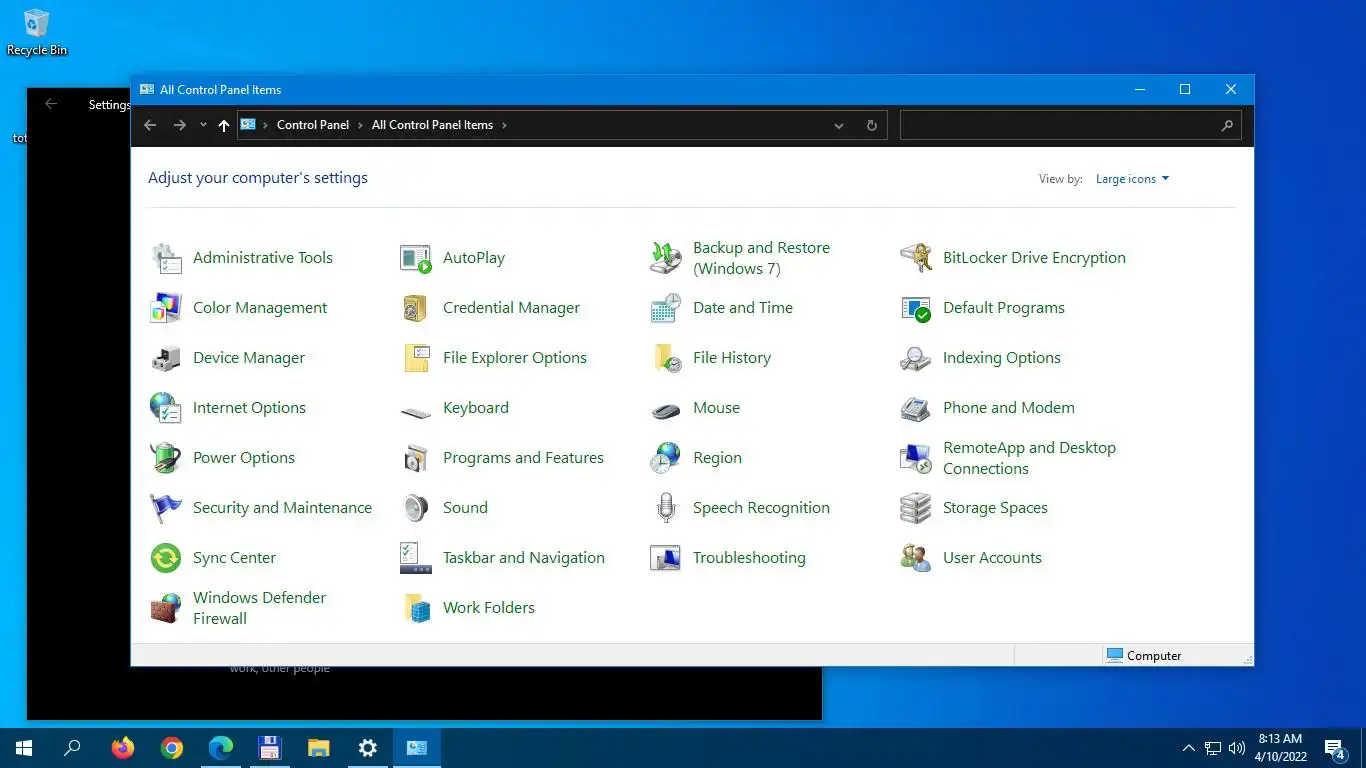Launch Google Chrome from the taskbar
1366x768 pixels.
point(172,748)
